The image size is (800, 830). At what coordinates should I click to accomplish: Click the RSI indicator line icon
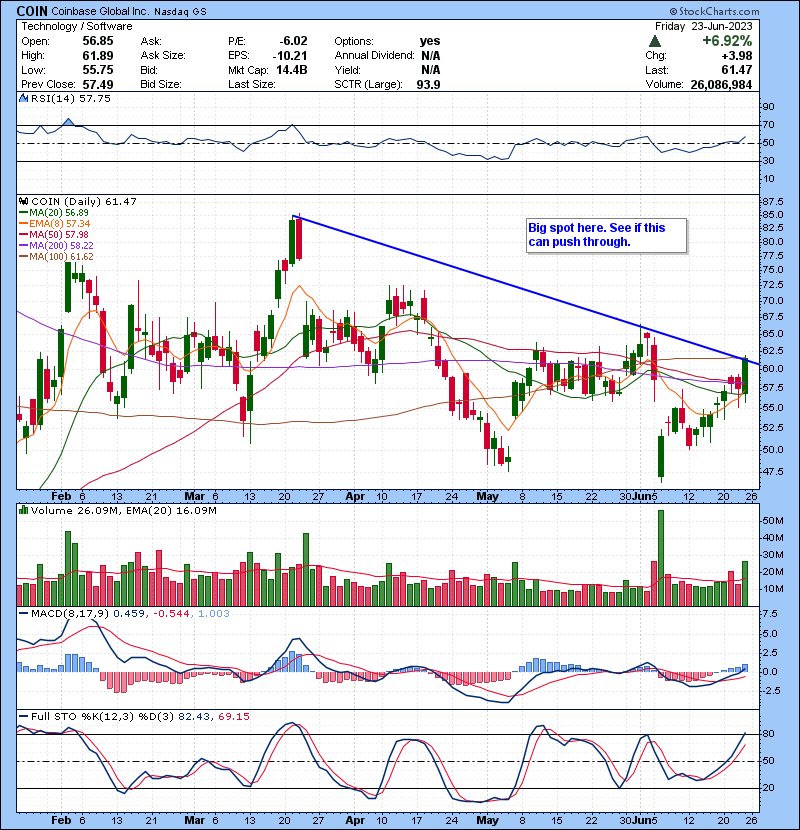pyautogui.click(x=23, y=98)
